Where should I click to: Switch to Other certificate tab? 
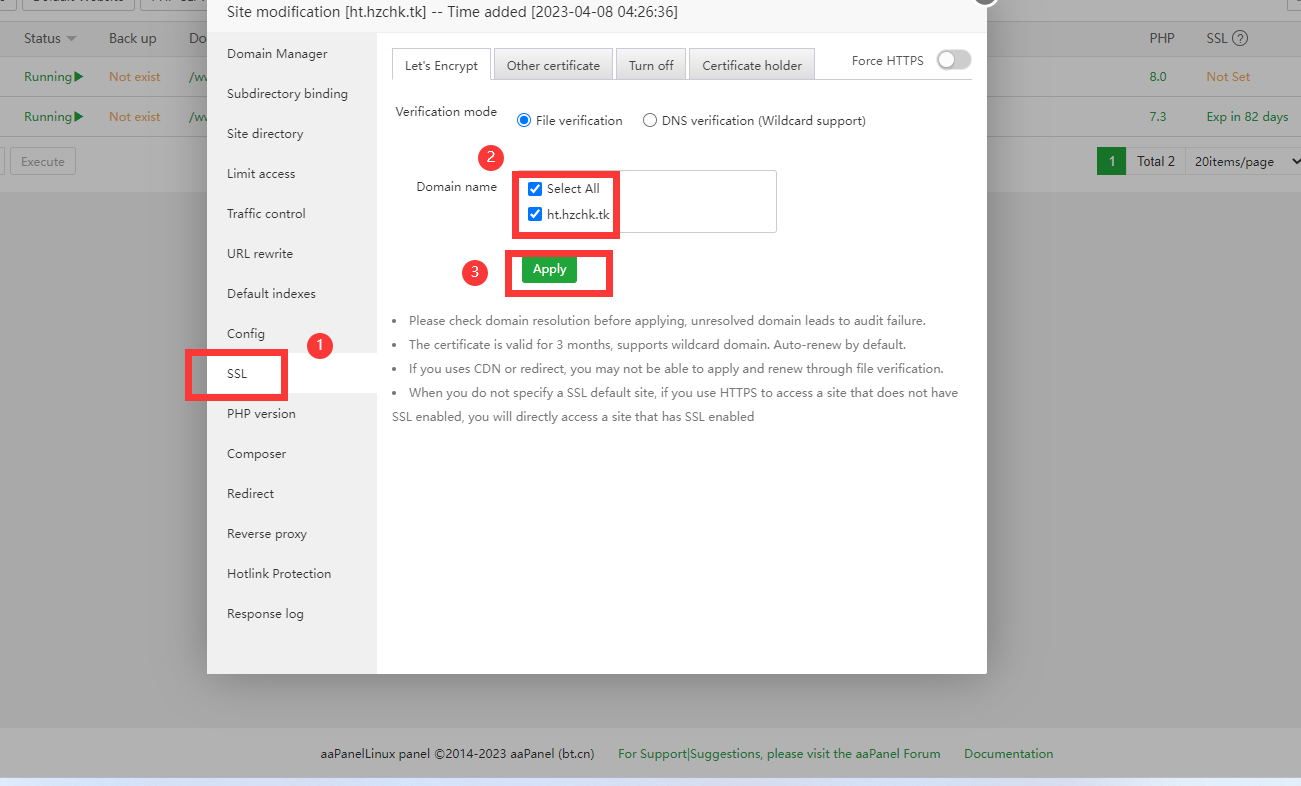553,65
